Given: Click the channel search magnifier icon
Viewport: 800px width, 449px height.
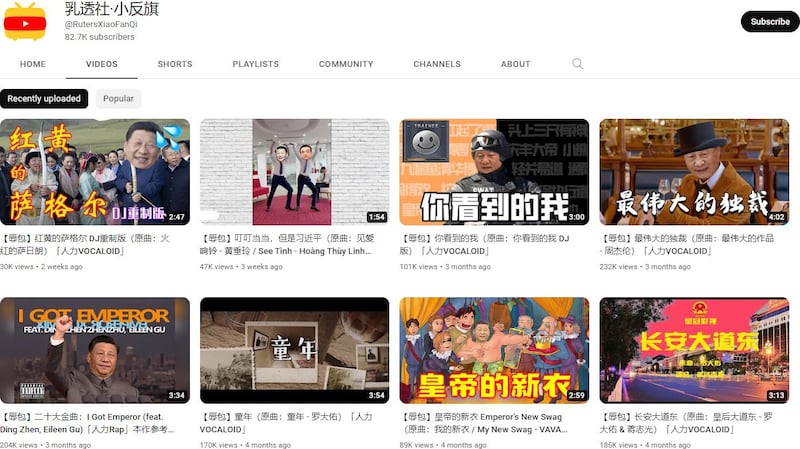Looking at the screenshot, I should (577, 64).
